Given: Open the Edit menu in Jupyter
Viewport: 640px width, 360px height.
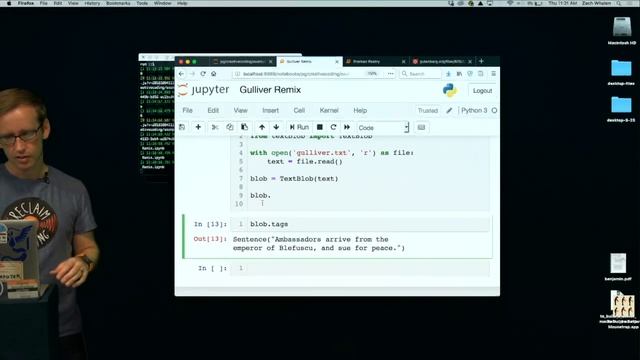Looking at the screenshot, I should pyautogui.click(x=213, y=111).
